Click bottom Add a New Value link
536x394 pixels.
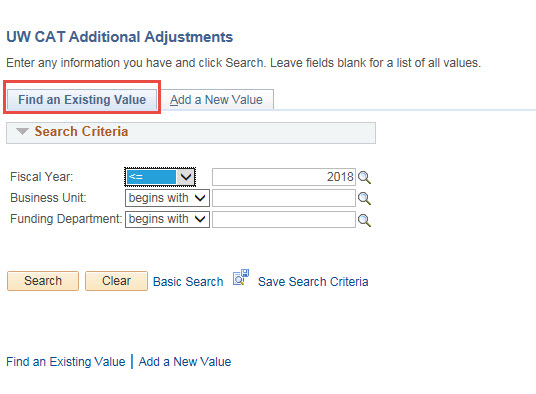click(185, 362)
